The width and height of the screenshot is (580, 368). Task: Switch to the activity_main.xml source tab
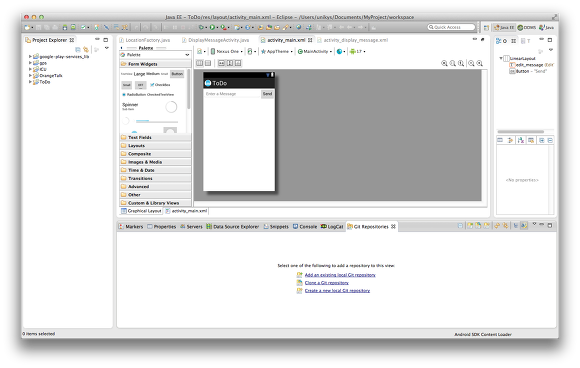pyautogui.click(x=186, y=211)
